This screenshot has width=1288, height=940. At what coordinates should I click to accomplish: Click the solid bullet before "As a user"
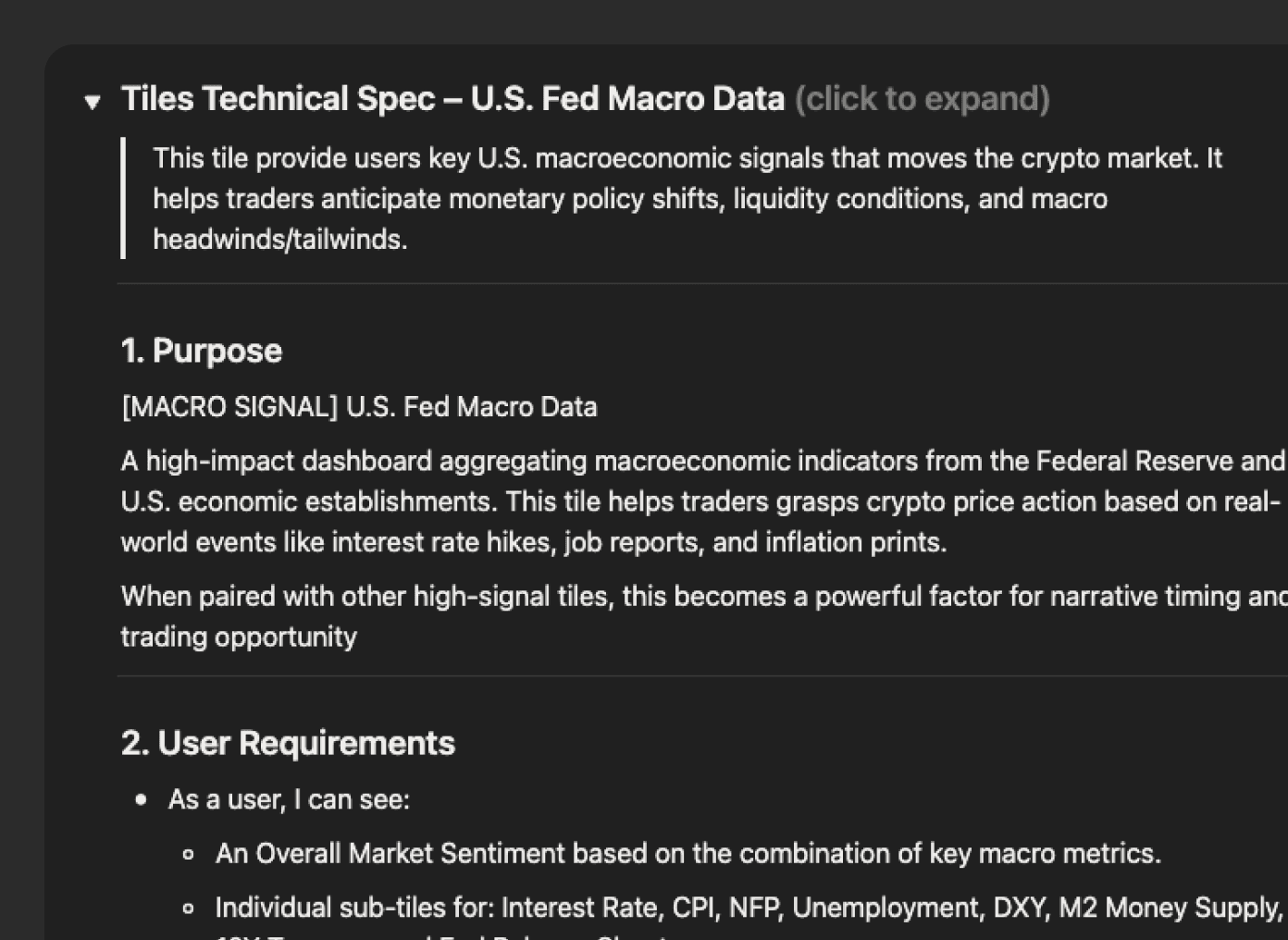141,799
